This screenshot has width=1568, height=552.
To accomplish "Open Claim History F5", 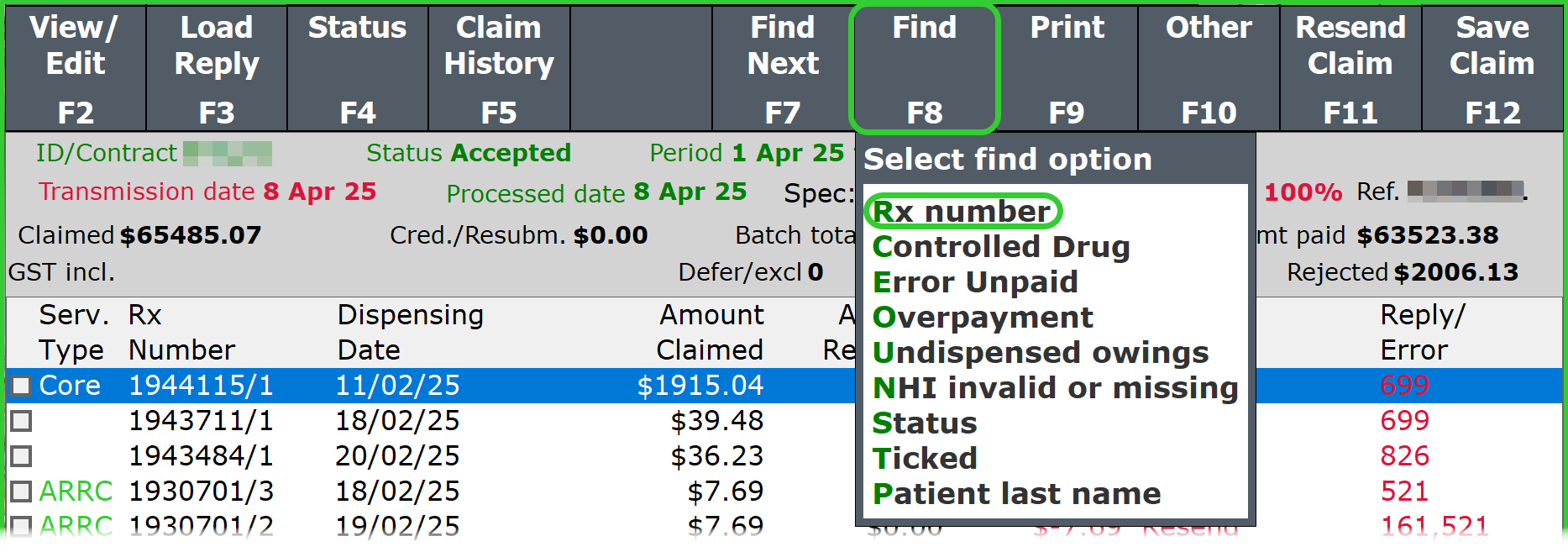I will pos(499,69).
